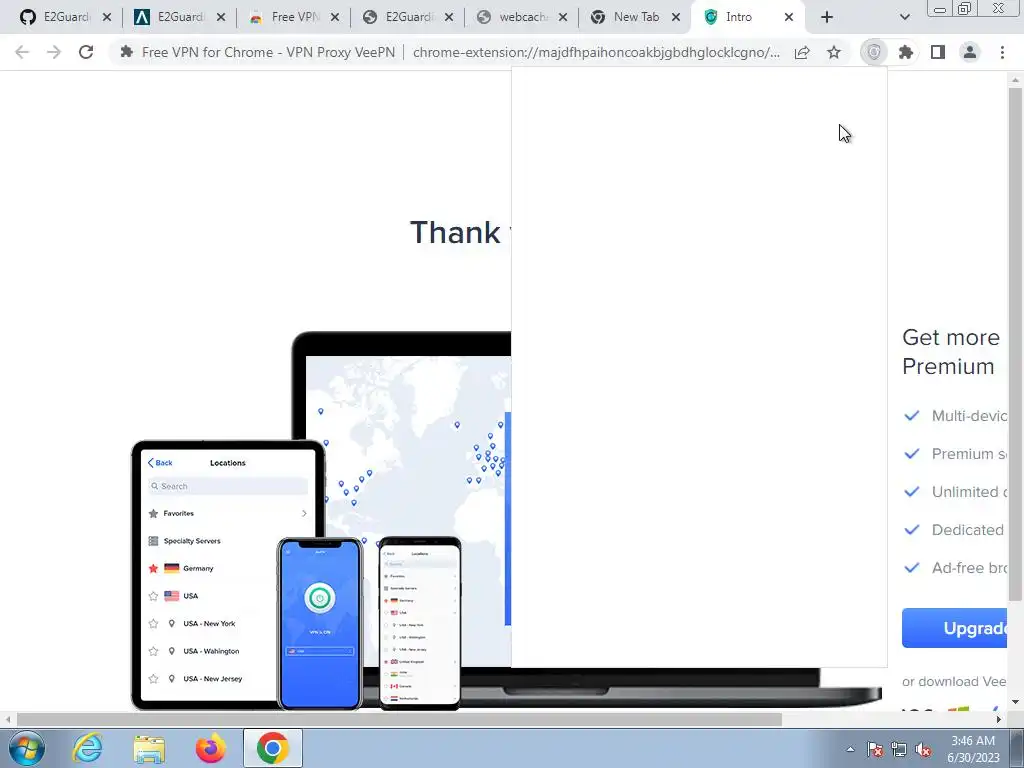Open the Chrome three-dot menu

coord(1002,52)
